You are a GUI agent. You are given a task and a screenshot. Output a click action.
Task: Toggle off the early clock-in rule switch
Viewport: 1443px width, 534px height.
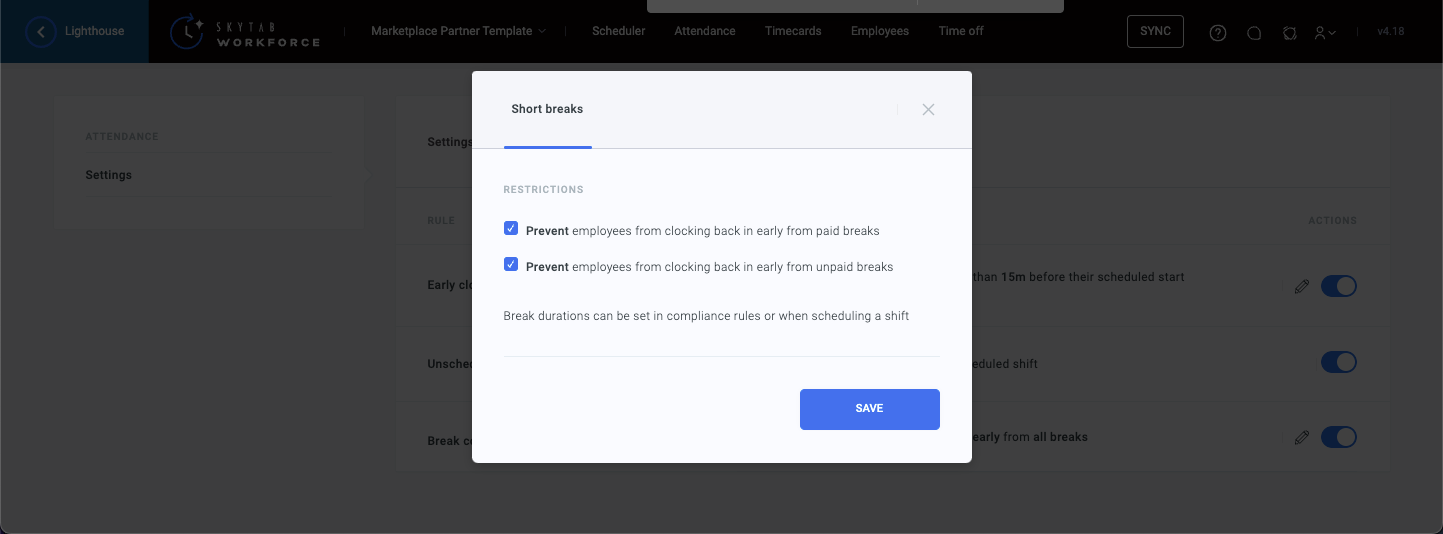click(1338, 286)
